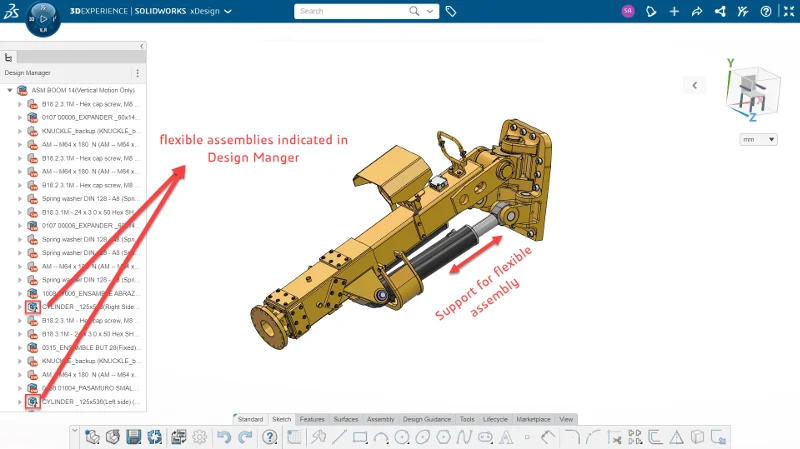This screenshot has height=449, width=800.
Task: Click the plus Add icon in top bar
Action: (x=674, y=12)
